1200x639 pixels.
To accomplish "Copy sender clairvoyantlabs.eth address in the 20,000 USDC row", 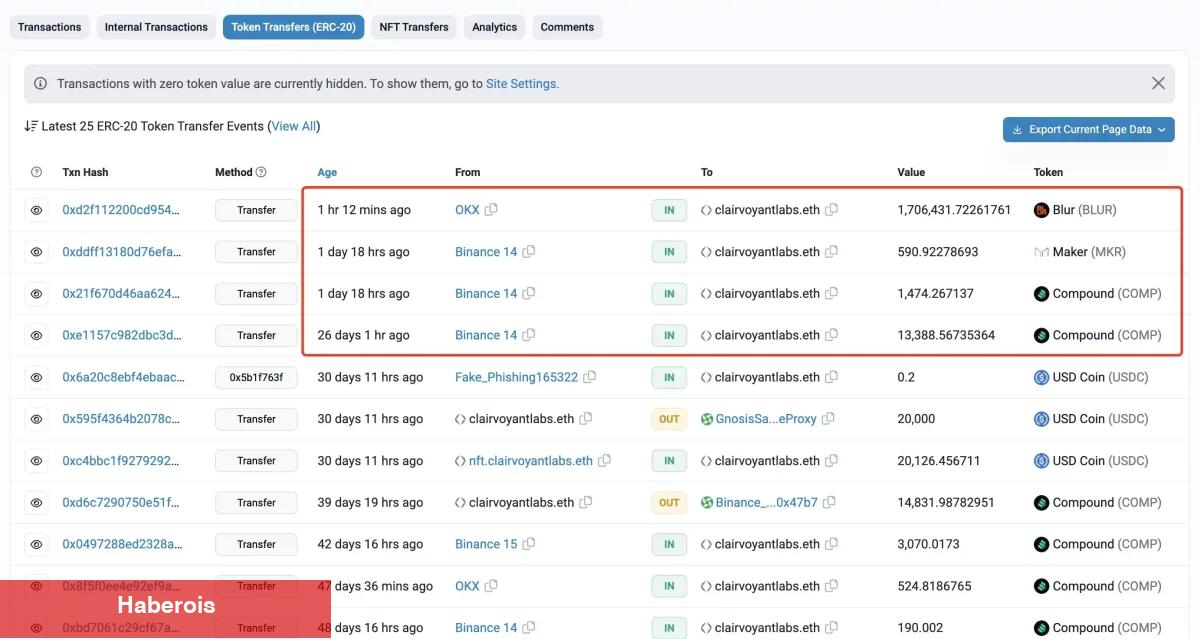I will (x=586, y=419).
